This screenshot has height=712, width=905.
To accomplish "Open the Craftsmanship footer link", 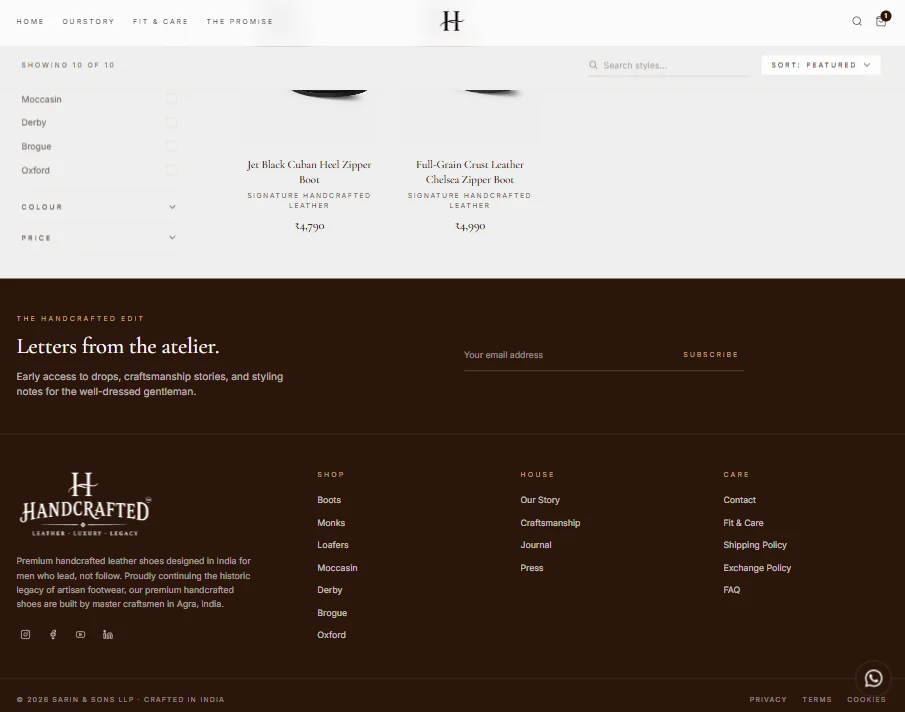I will click(x=550, y=523).
